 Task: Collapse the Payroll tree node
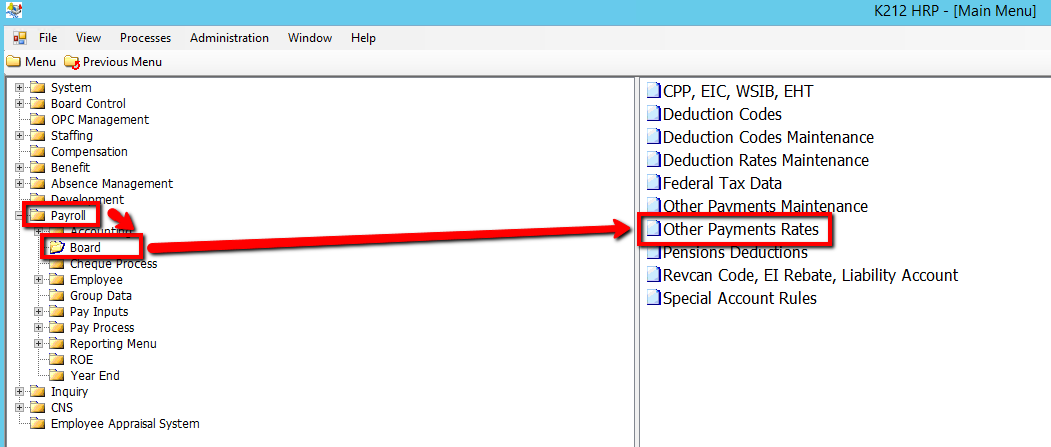click(x=19, y=216)
